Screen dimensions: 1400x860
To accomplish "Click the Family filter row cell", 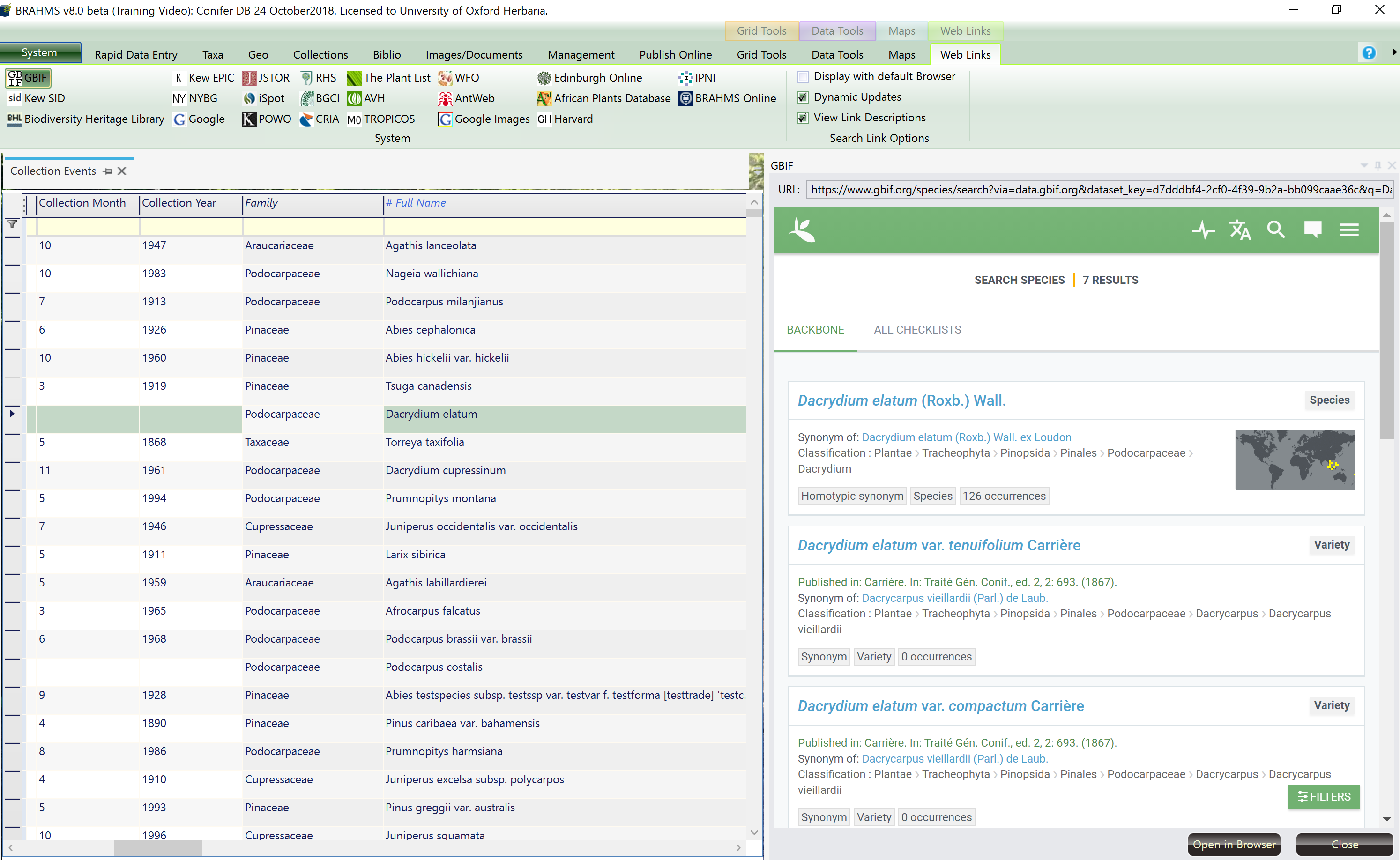I will pos(313,226).
